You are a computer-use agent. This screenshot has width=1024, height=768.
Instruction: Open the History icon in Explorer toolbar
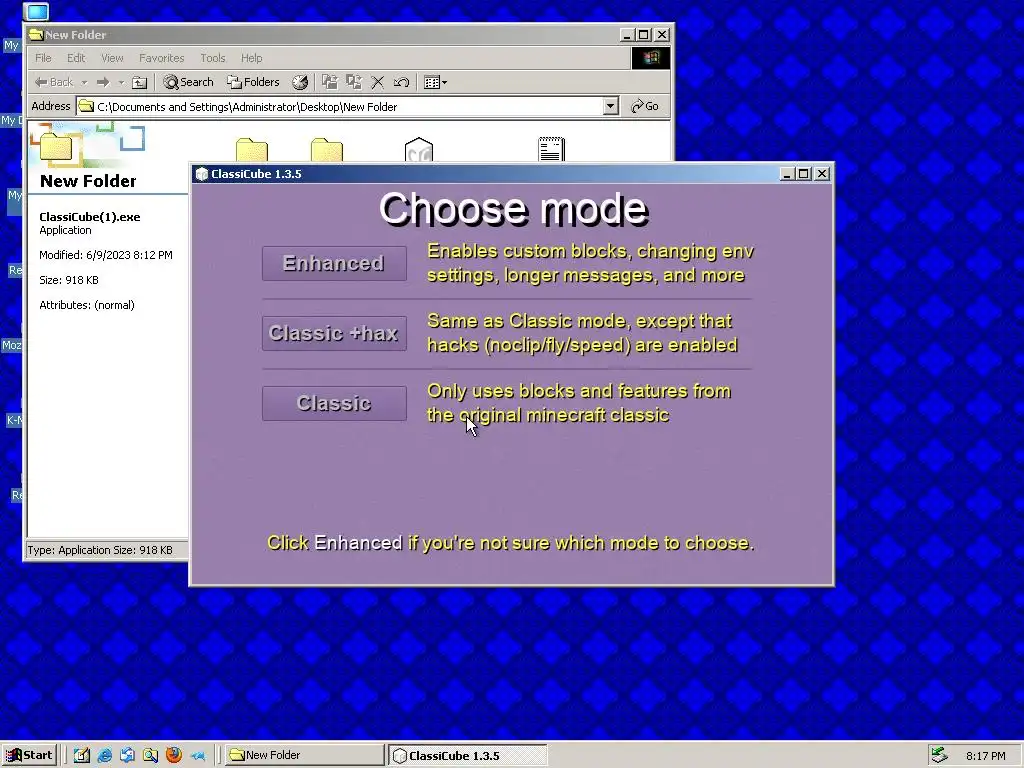(x=300, y=82)
